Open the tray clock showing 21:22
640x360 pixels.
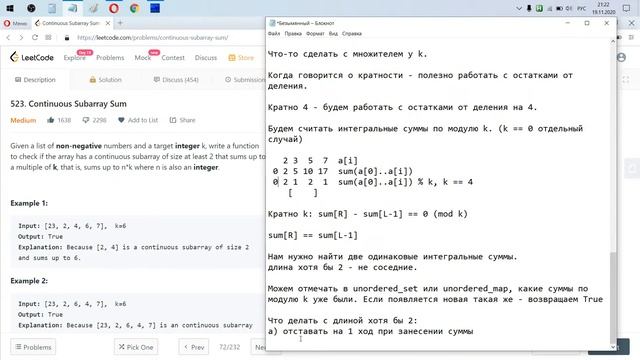[603, 8]
